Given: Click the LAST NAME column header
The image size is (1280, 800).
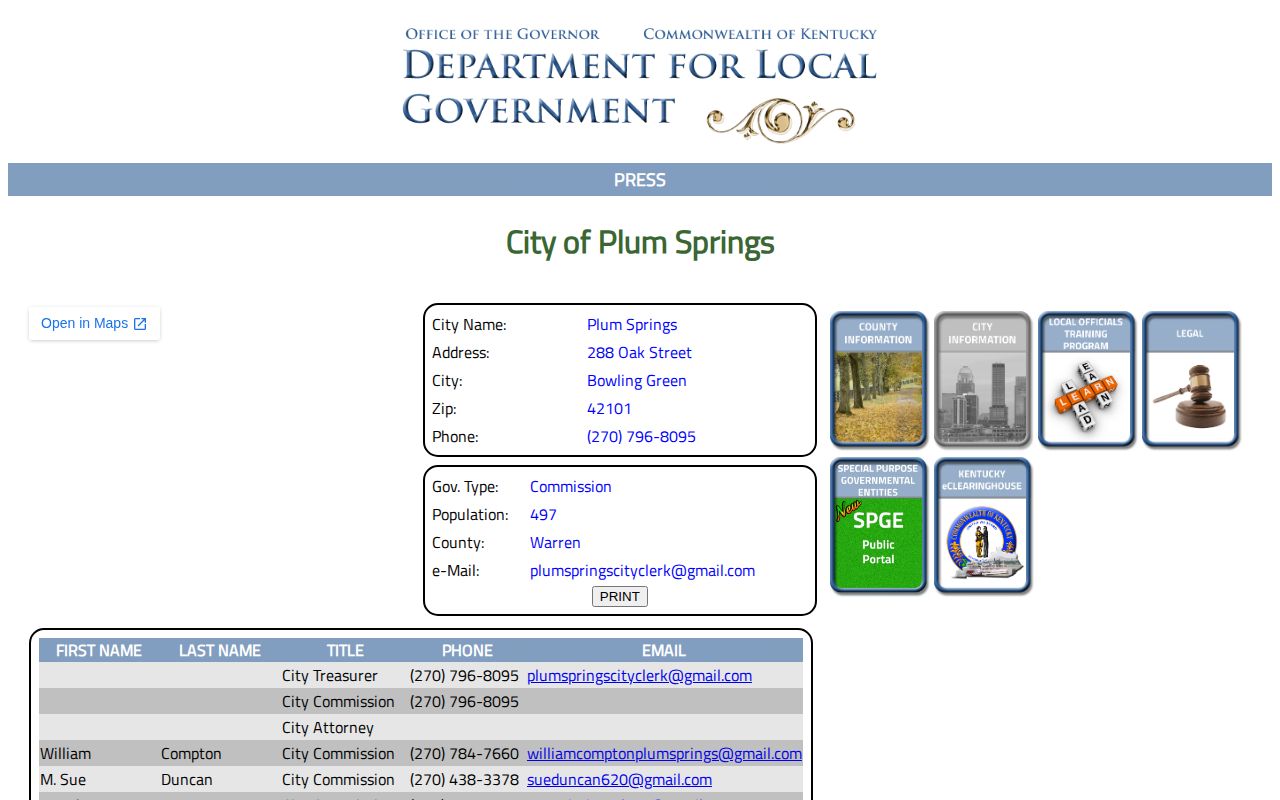Looking at the screenshot, I should click(220, 650).
